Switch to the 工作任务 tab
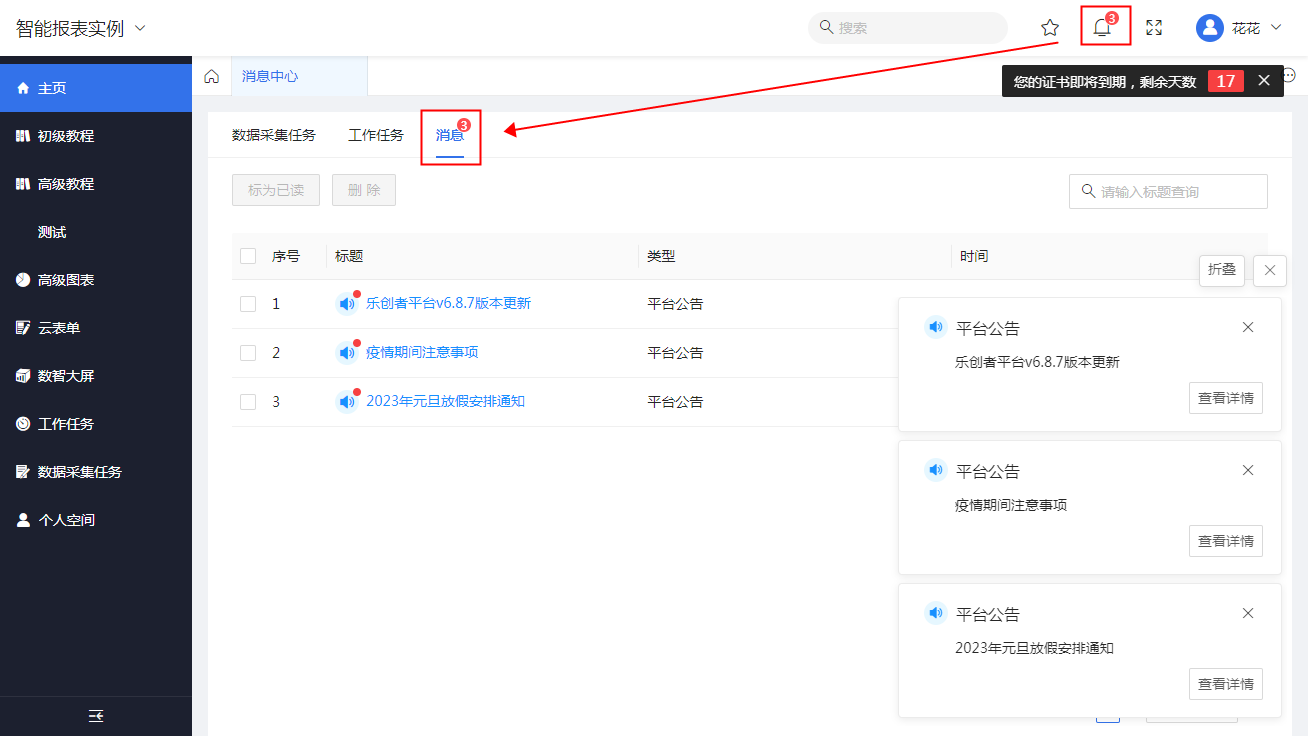 [376, 135]
